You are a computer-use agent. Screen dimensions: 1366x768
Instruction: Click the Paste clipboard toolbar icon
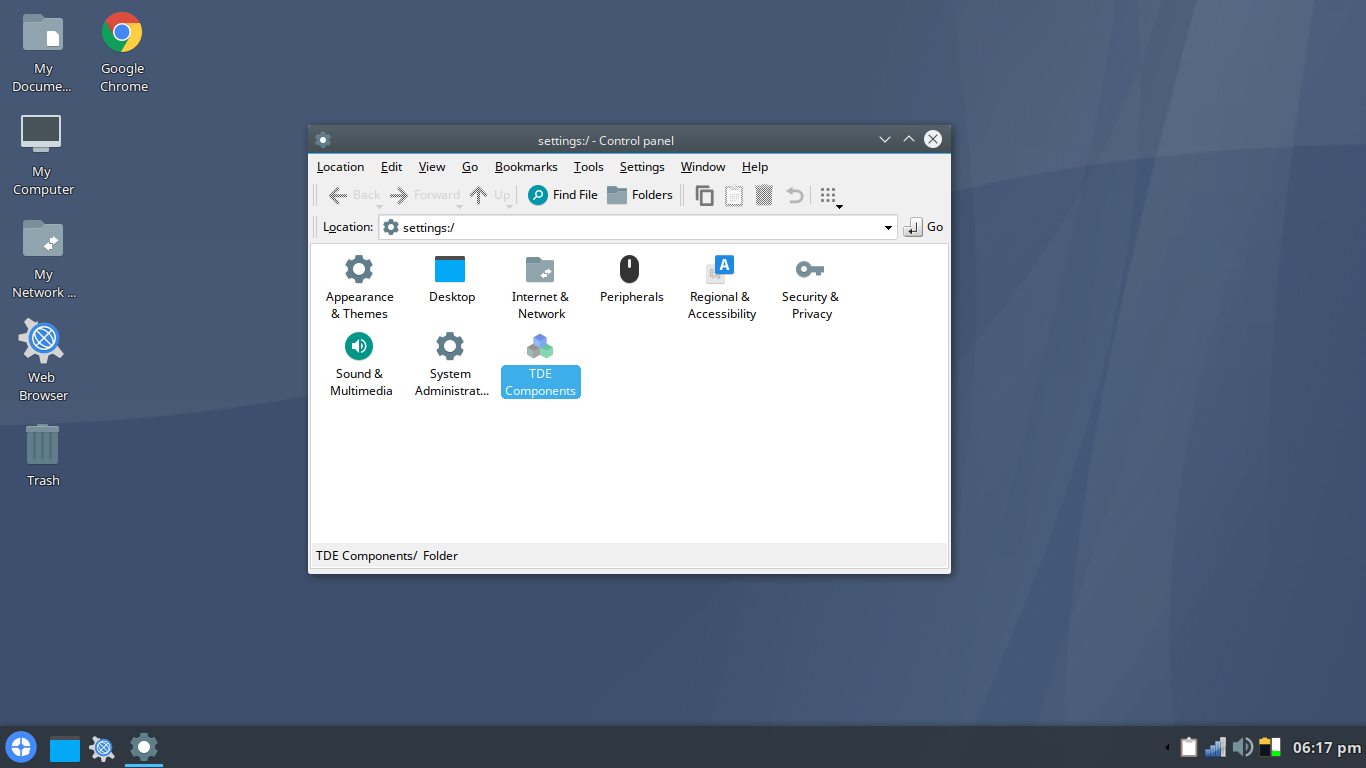point(734,196)
